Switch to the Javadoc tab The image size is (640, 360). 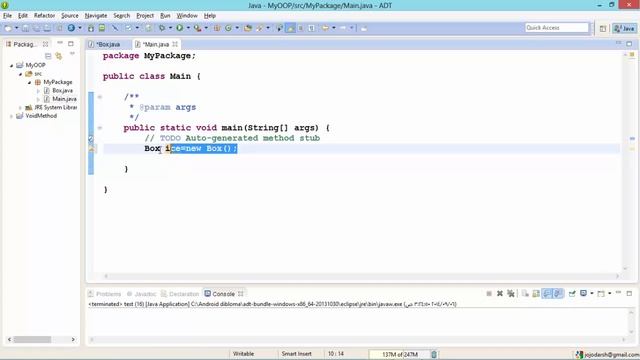pos(141,294)
